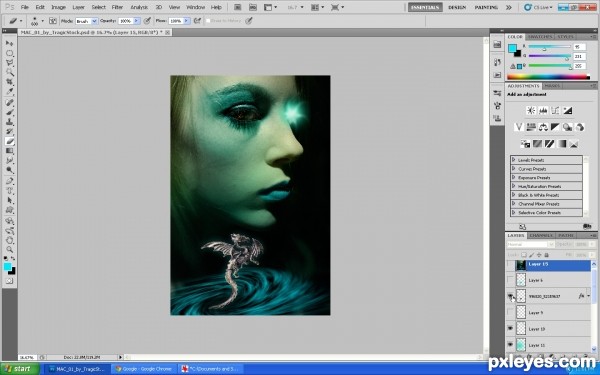The height and width of the screenshot is (375, 600).
Task: Pick a color from the spectrum ramp
Action: coord(548,77)
